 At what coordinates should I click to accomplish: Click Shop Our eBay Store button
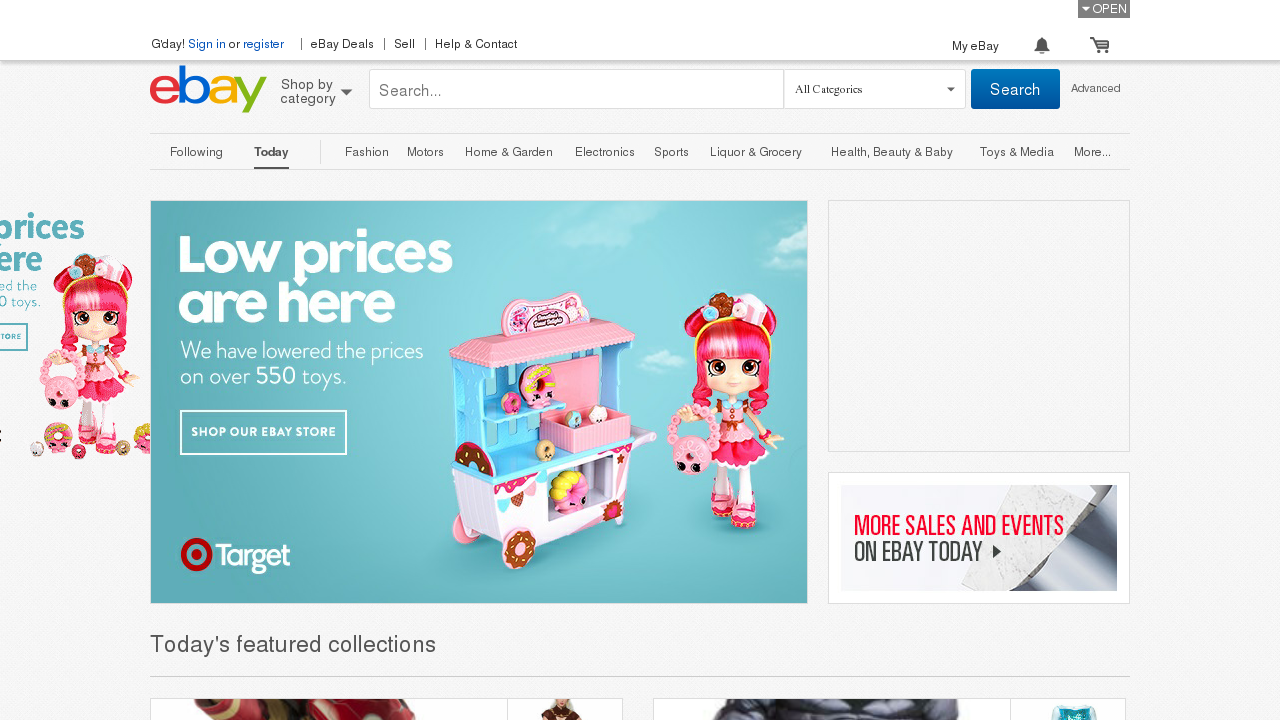[x=263, y=432]
